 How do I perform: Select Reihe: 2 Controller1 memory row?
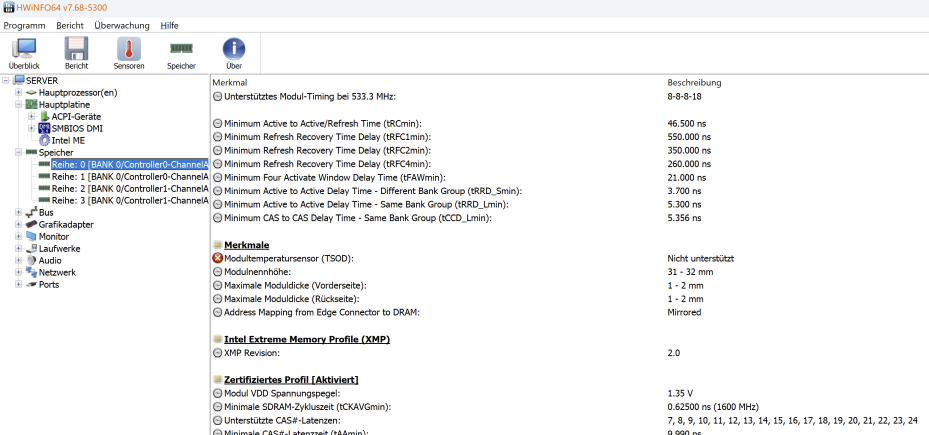point(130,188)
